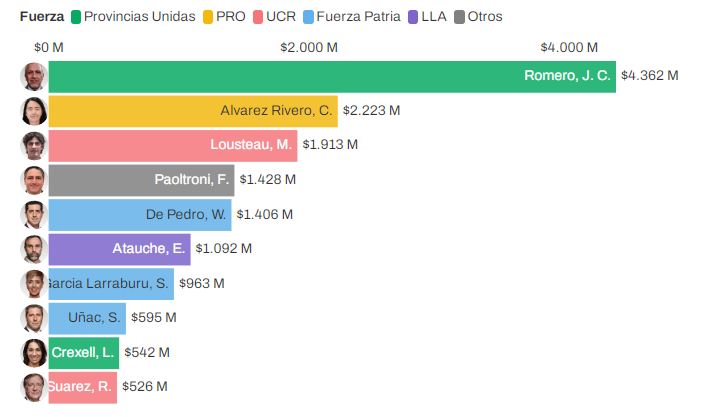Click Atauche, E. avatar photo
This screenshot has width=706, height=417.
pyautogui.click(x=34, y=249)
